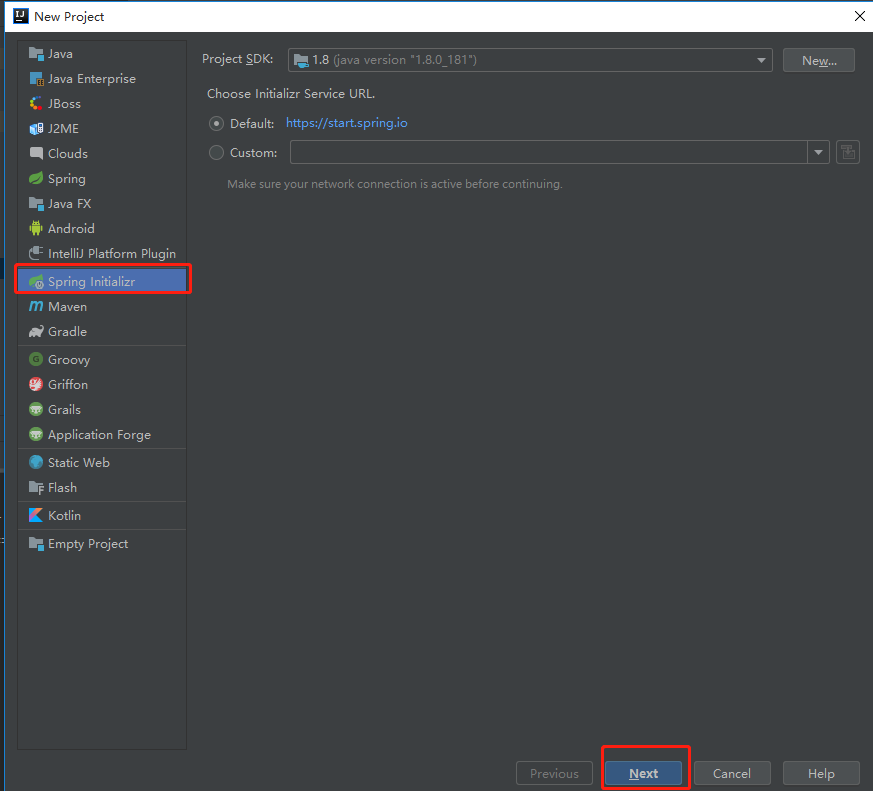Click the Static Web globe icon
Image resolution: width=873 pixels, height=791 pixels.
[36, 463]
